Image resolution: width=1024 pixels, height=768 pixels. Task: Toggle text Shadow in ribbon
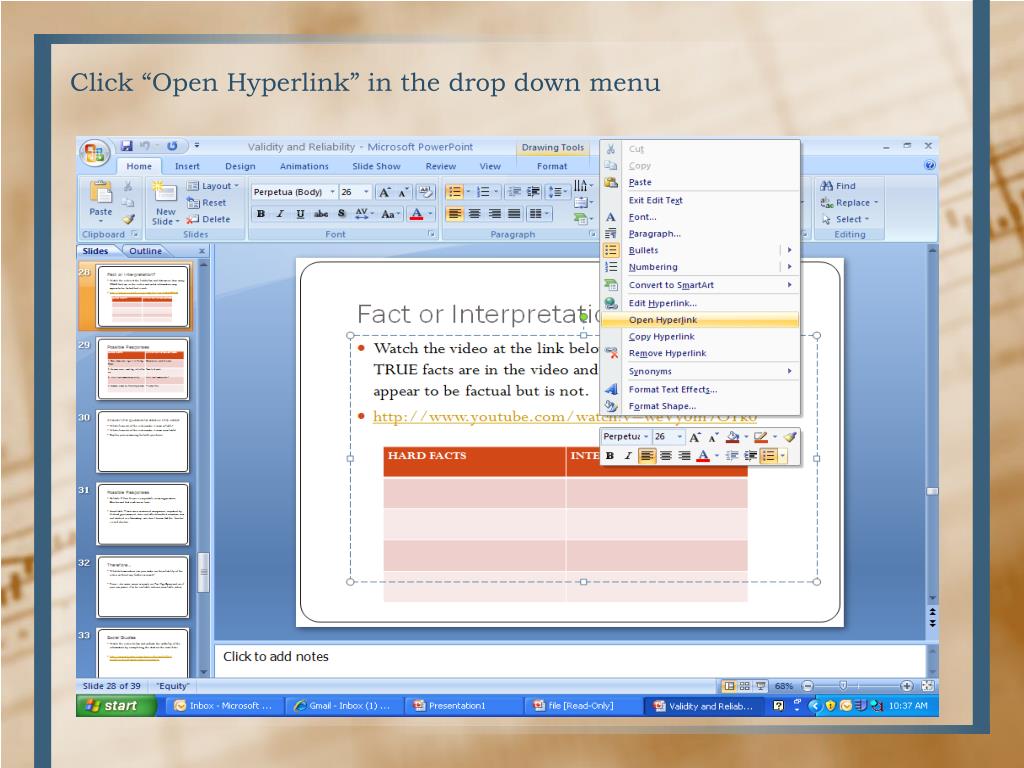(x=341, y=214)
